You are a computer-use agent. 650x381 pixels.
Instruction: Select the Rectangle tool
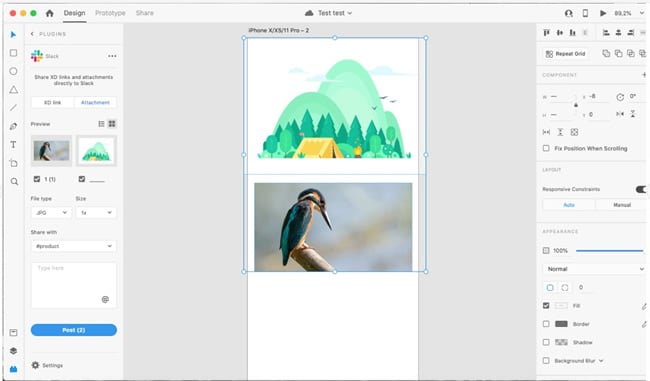click(13, 53)
